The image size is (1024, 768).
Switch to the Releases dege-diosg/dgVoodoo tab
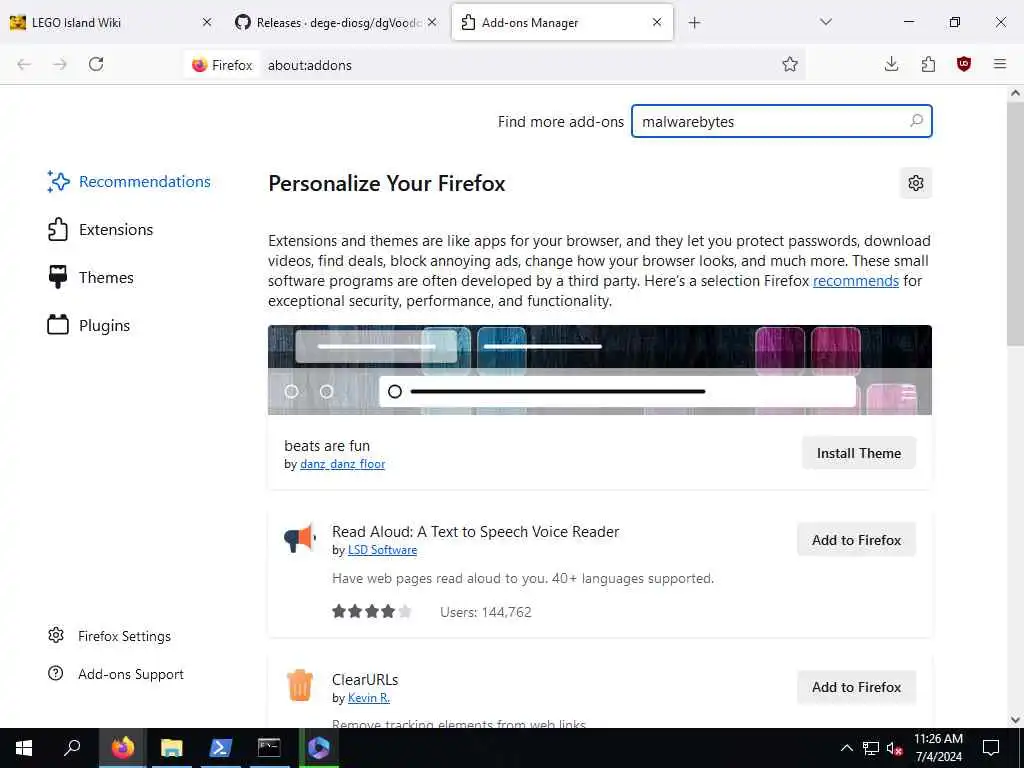pos(336,22)
